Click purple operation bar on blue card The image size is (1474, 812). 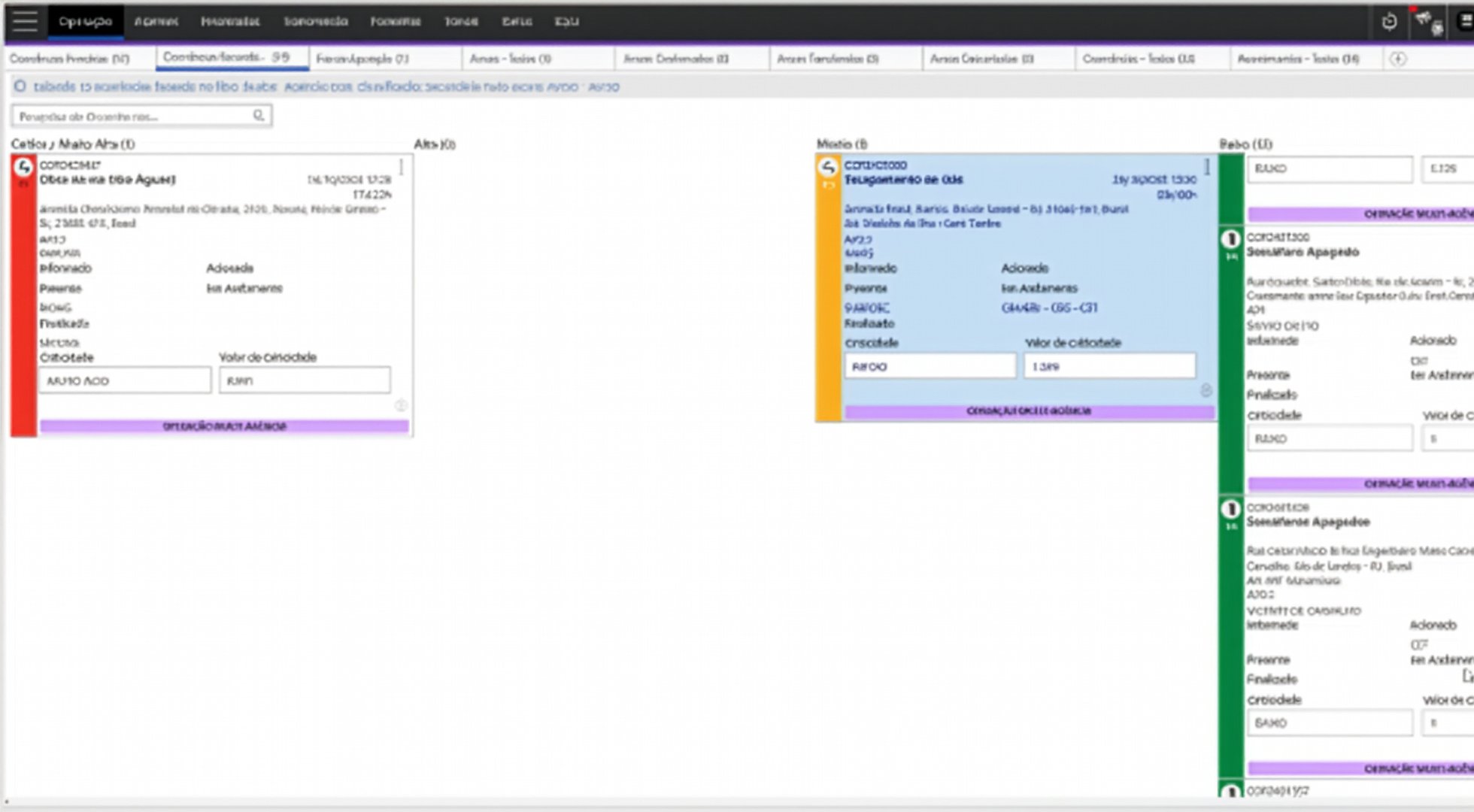point(1029,411)
